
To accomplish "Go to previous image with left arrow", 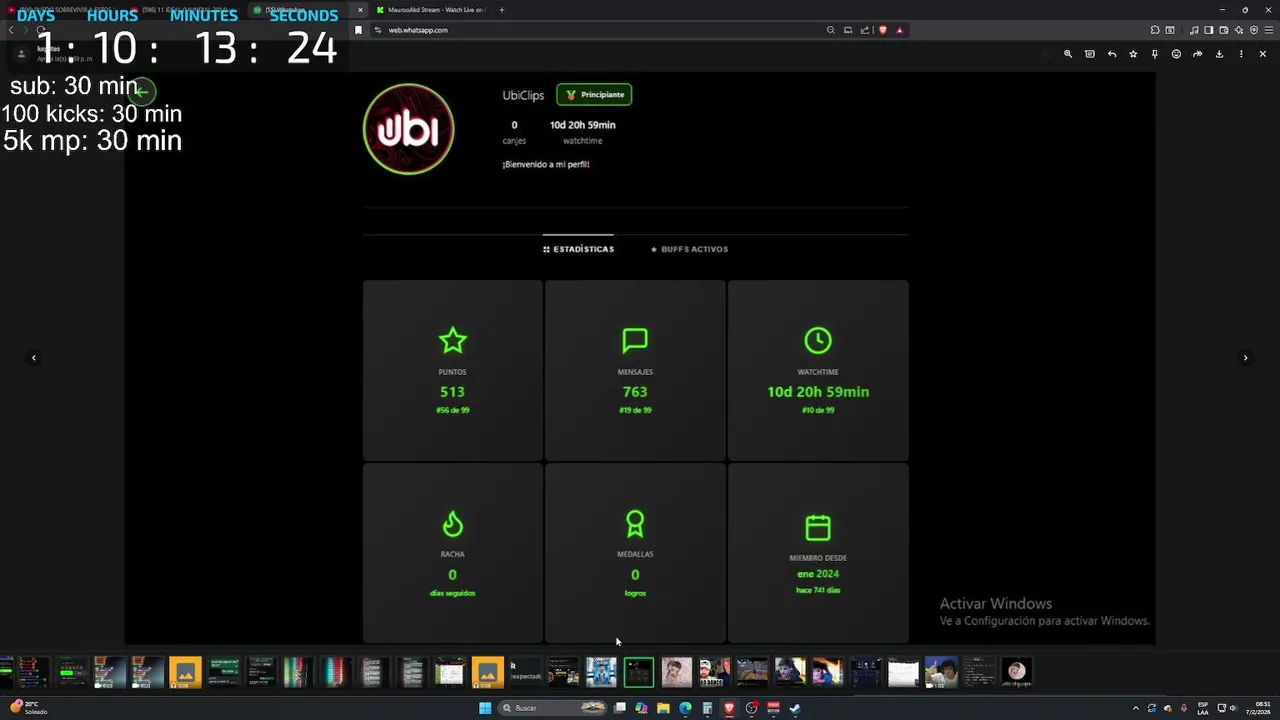I will point(34,357).
